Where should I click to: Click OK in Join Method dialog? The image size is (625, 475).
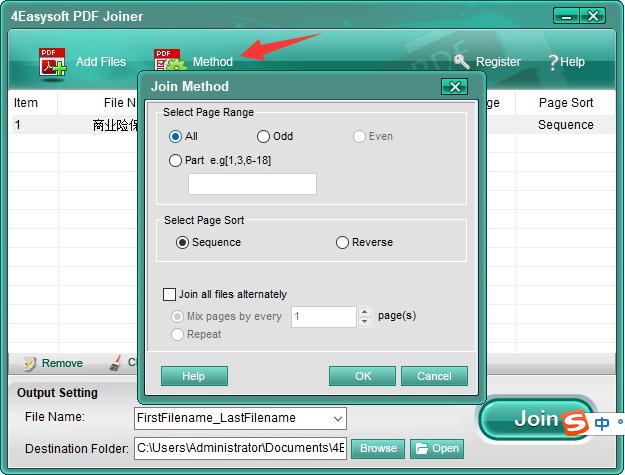pos(363,376)
